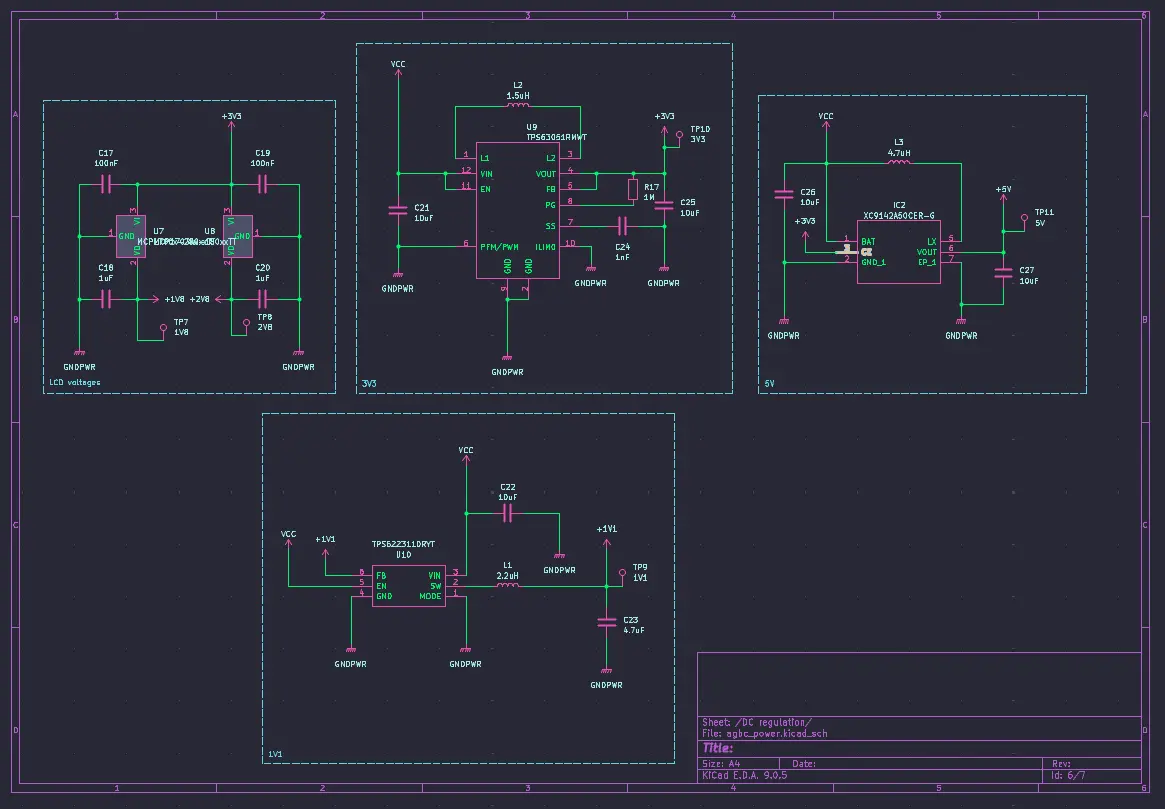
Task: Select capacitor C22 10uF symbol
Action: (507, 513)
